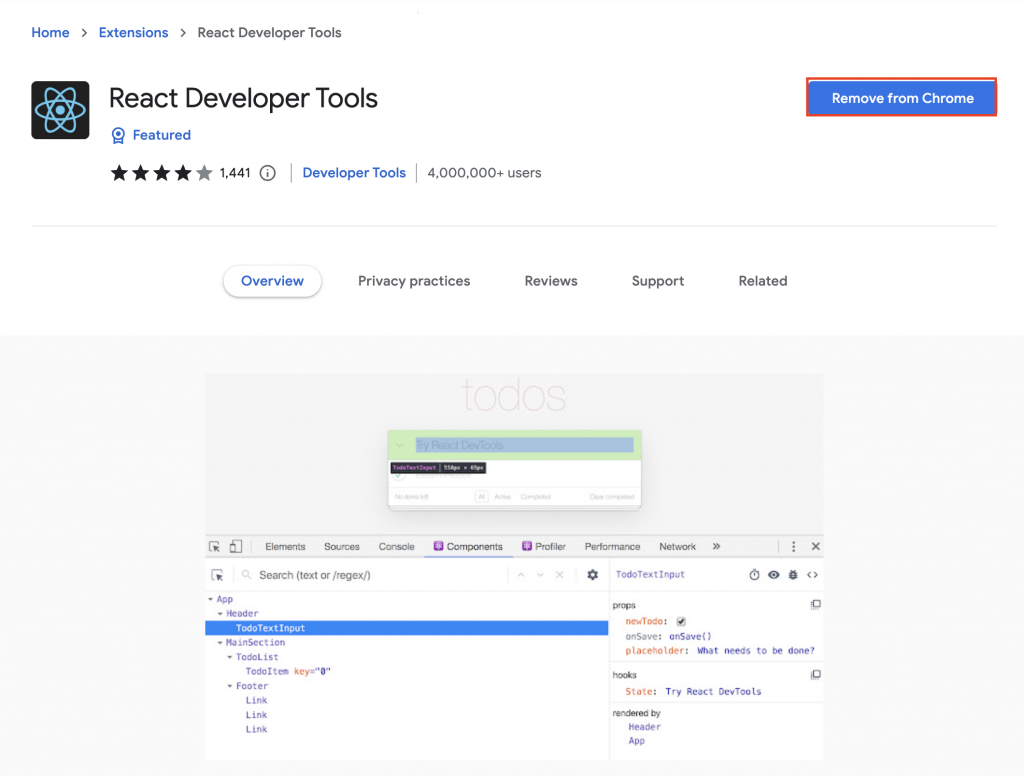The width and height of the screenshot is (1024, 776).
Task: Click the Try React DevTools todo input
Action: point(524,445)
